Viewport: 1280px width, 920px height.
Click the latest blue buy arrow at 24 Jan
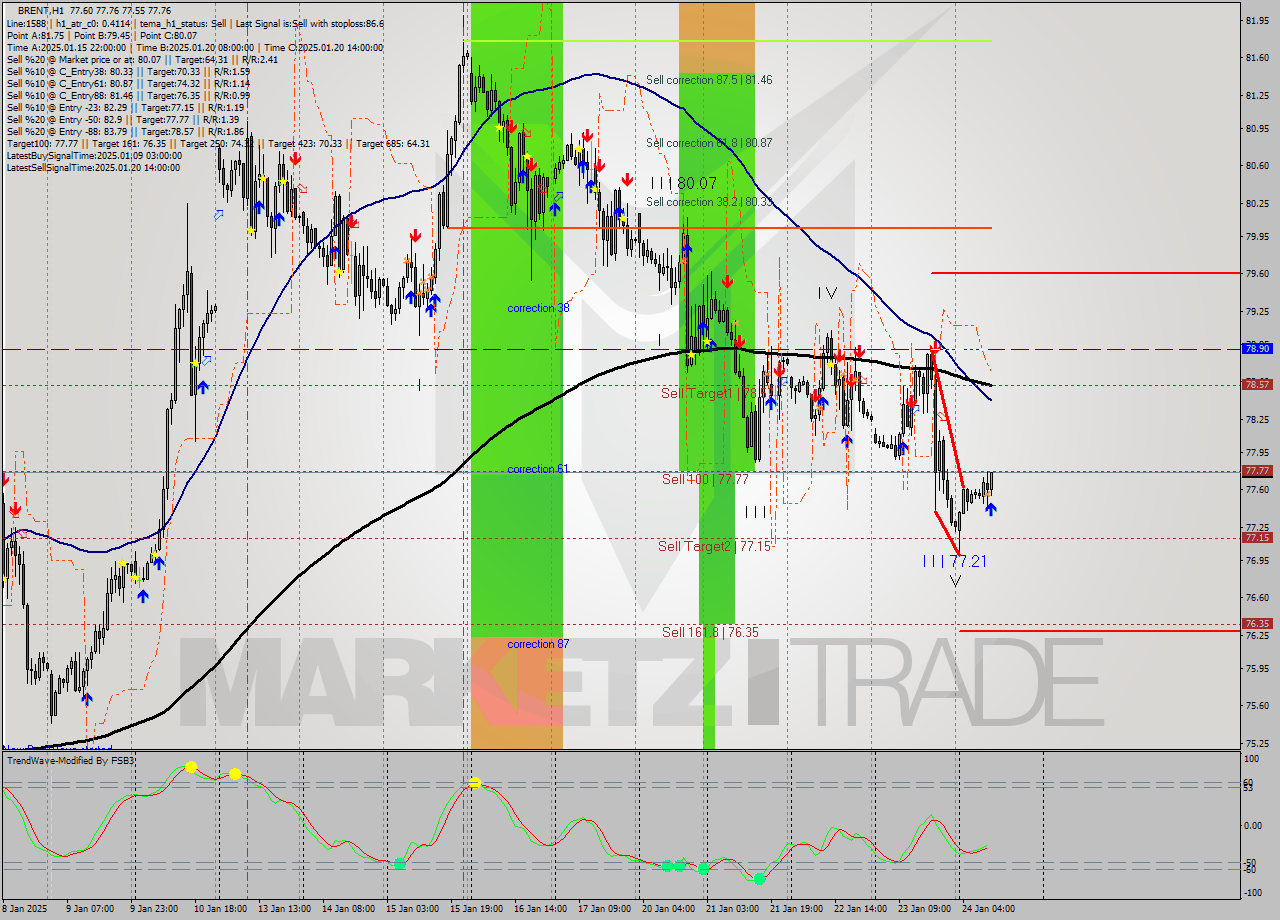[990, 509]
